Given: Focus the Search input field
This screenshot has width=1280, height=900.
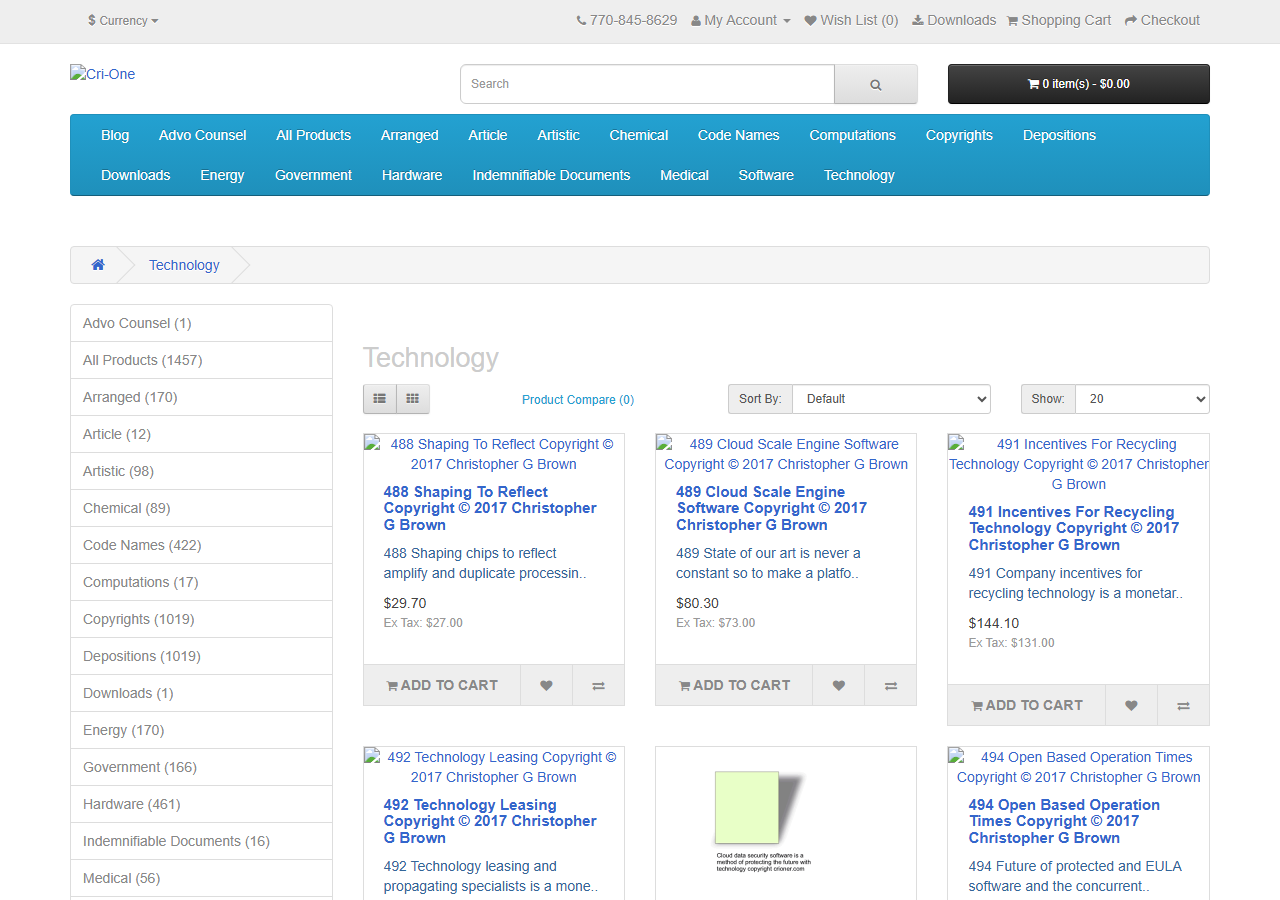Looking at the screenshot, I should coord(647,84).
